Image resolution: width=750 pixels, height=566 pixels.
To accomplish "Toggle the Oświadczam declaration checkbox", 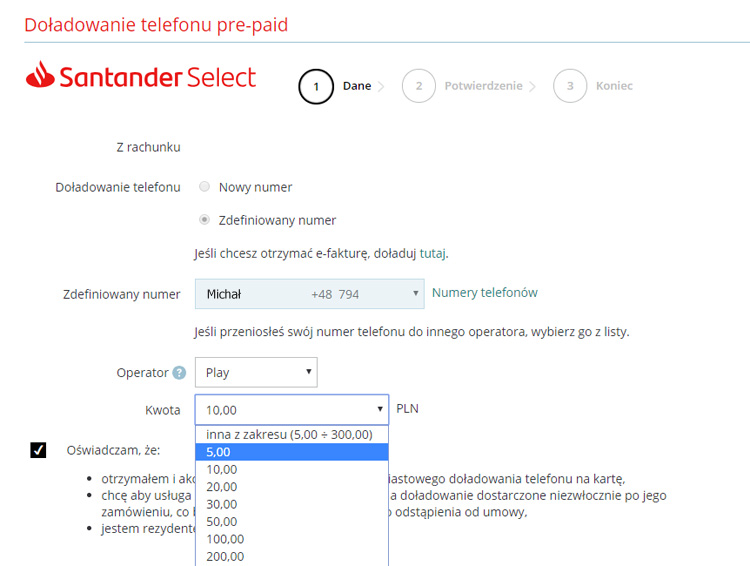I will [x=38, y=450].
